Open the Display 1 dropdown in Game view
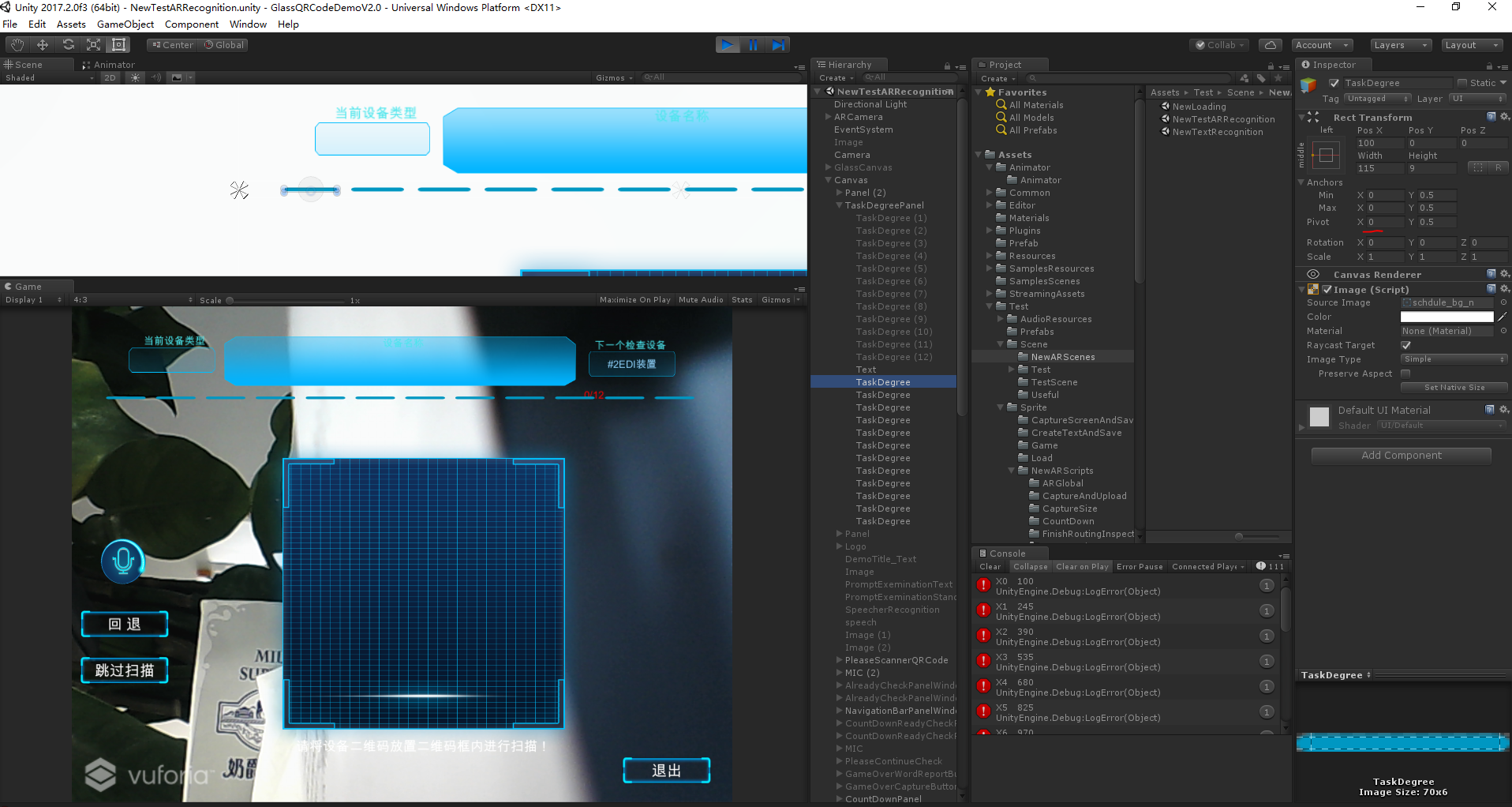The width and height of the screenshot is (1512, 807). [33, 300]
